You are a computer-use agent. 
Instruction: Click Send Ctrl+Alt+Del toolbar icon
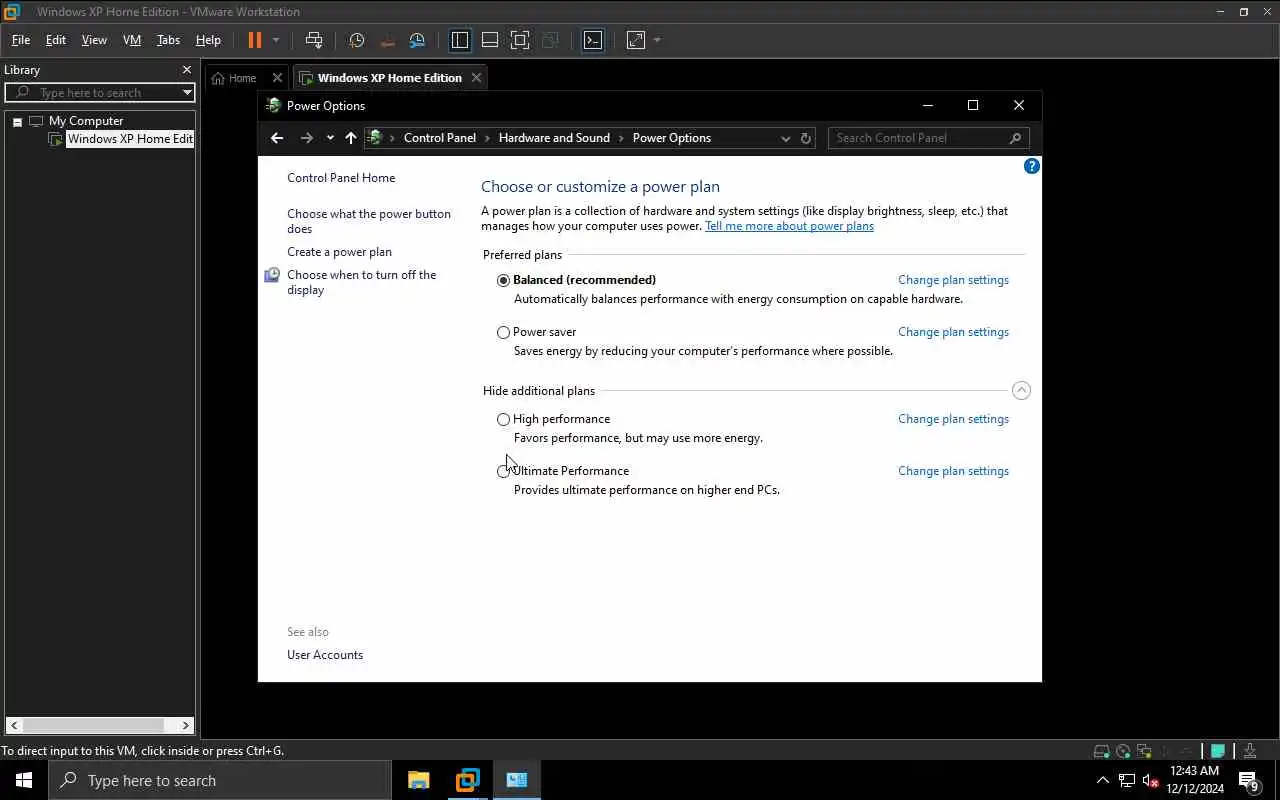314,40
